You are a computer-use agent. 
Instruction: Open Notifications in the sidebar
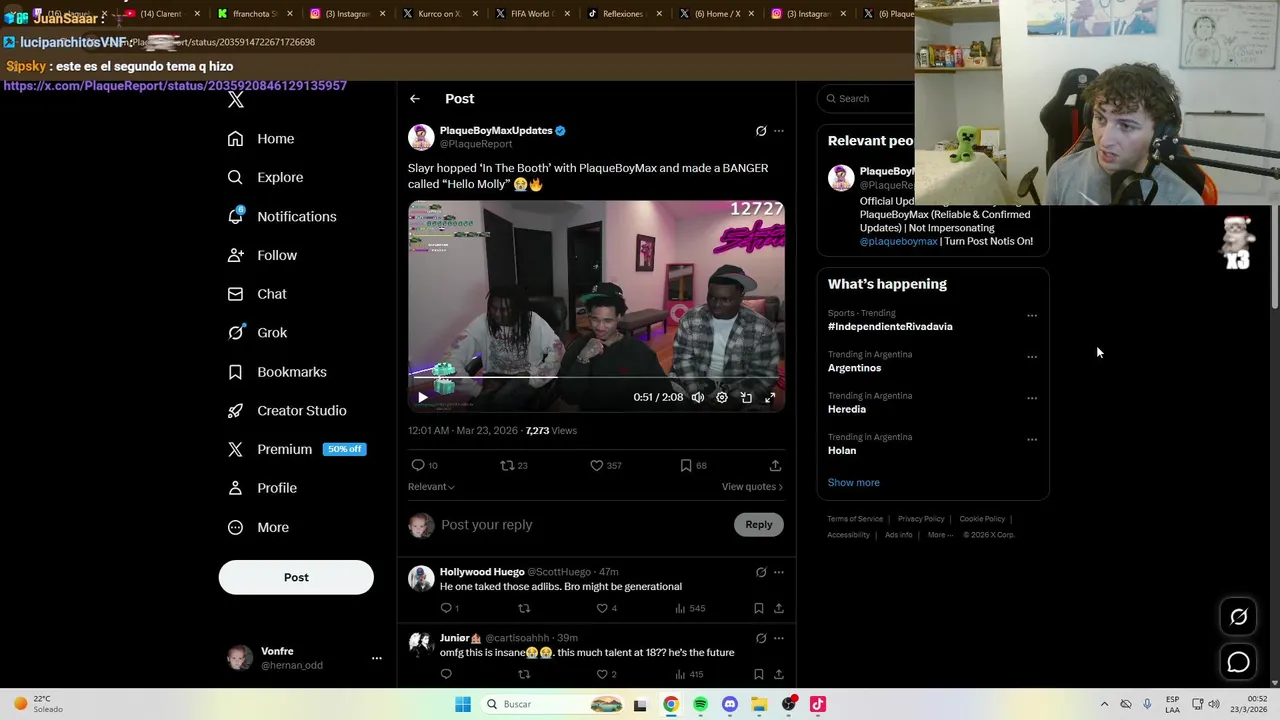tap(281, 217)
